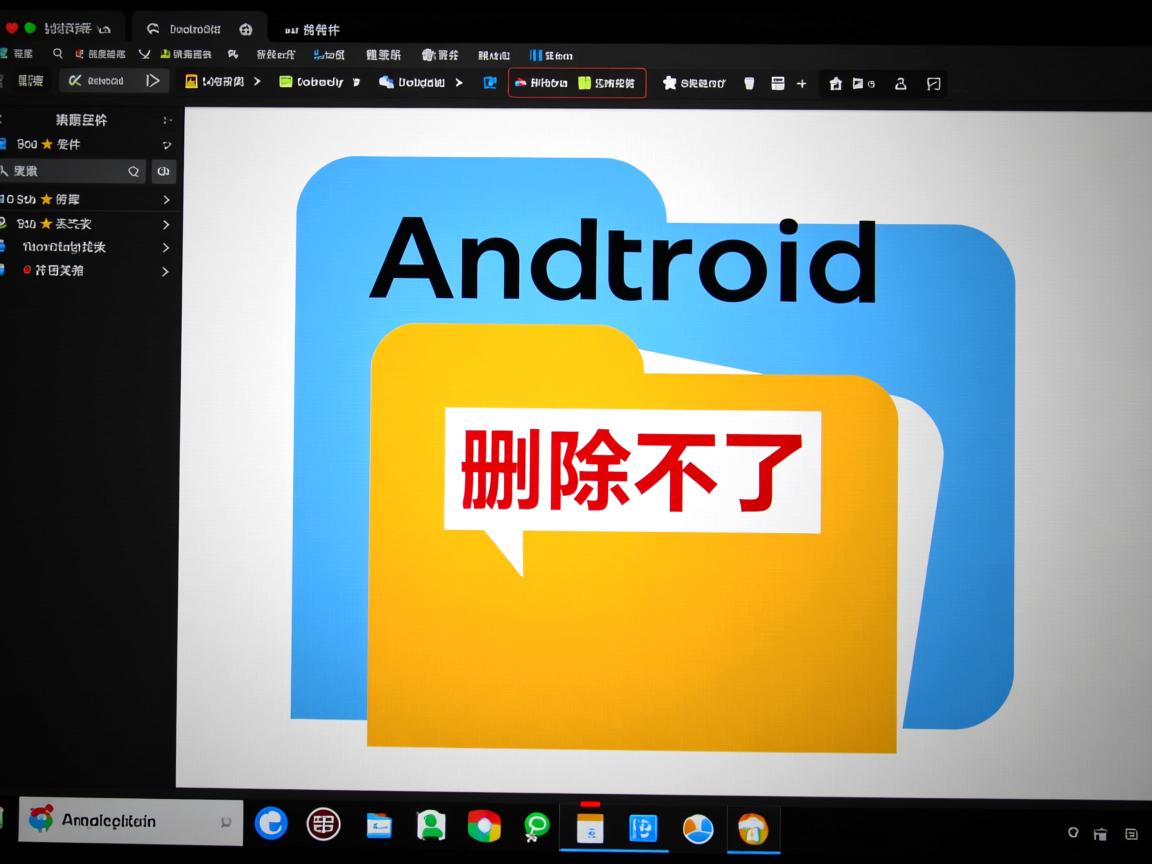1152x864 pixels.
Task: Click the plus icon in the toolbar
Action: [x=801, y=84]
